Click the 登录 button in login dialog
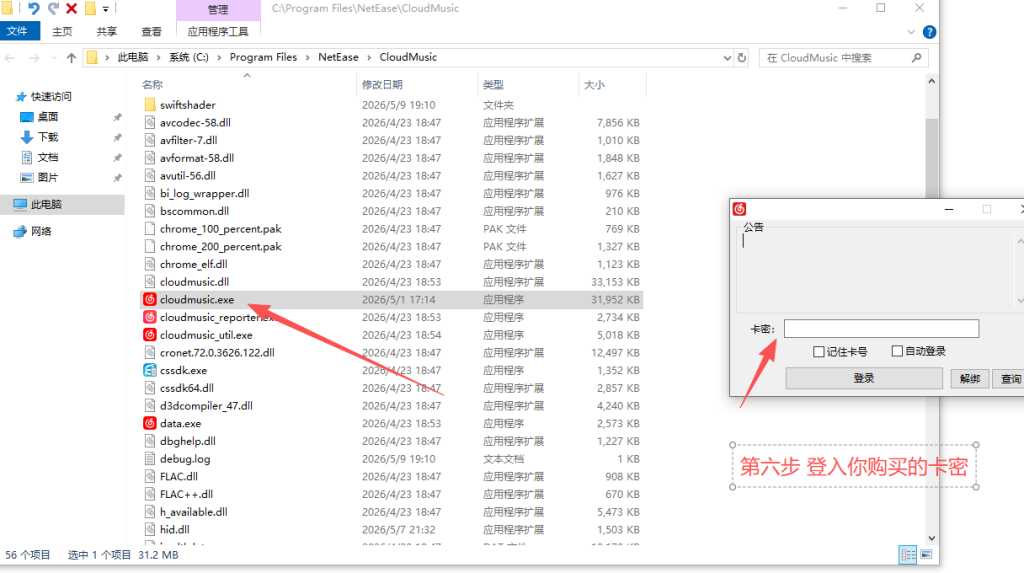 [864, 378]
